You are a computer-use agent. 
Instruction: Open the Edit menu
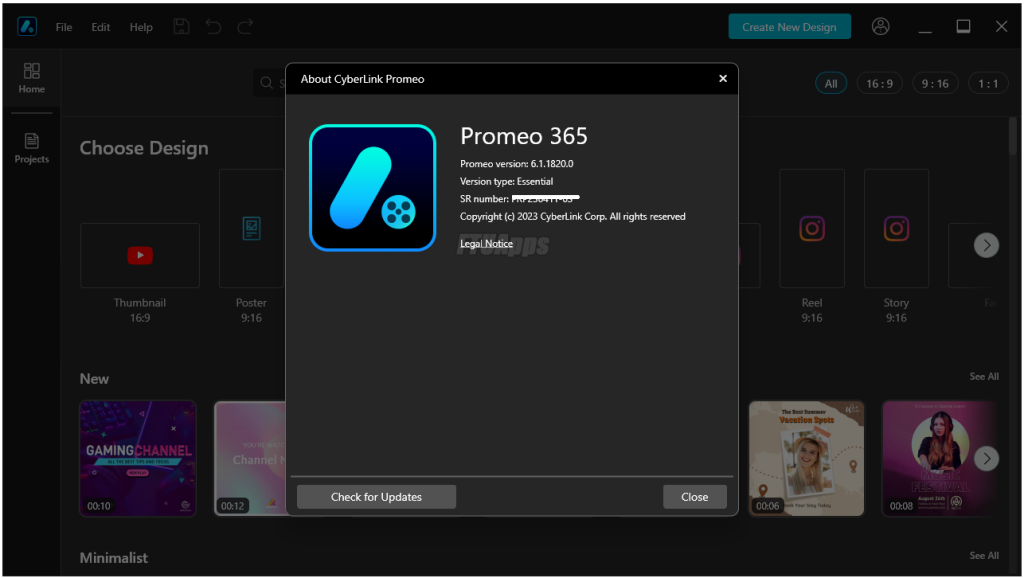coord(101,27)
